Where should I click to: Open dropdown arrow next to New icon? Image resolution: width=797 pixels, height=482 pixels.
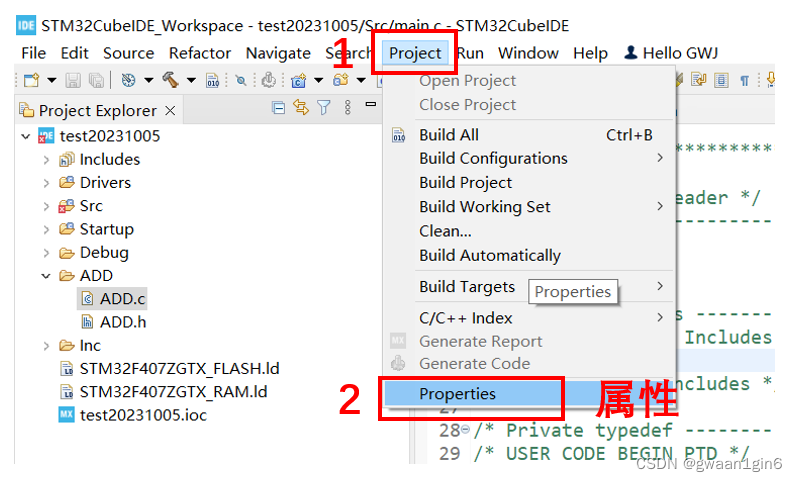(52, 80)
